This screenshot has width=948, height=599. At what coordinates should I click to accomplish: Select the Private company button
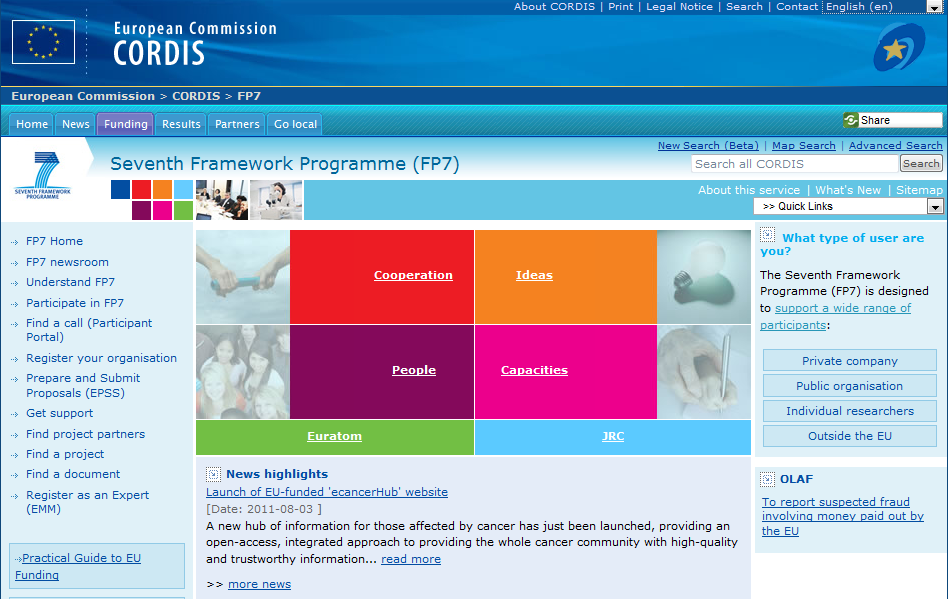click(849, 360)
